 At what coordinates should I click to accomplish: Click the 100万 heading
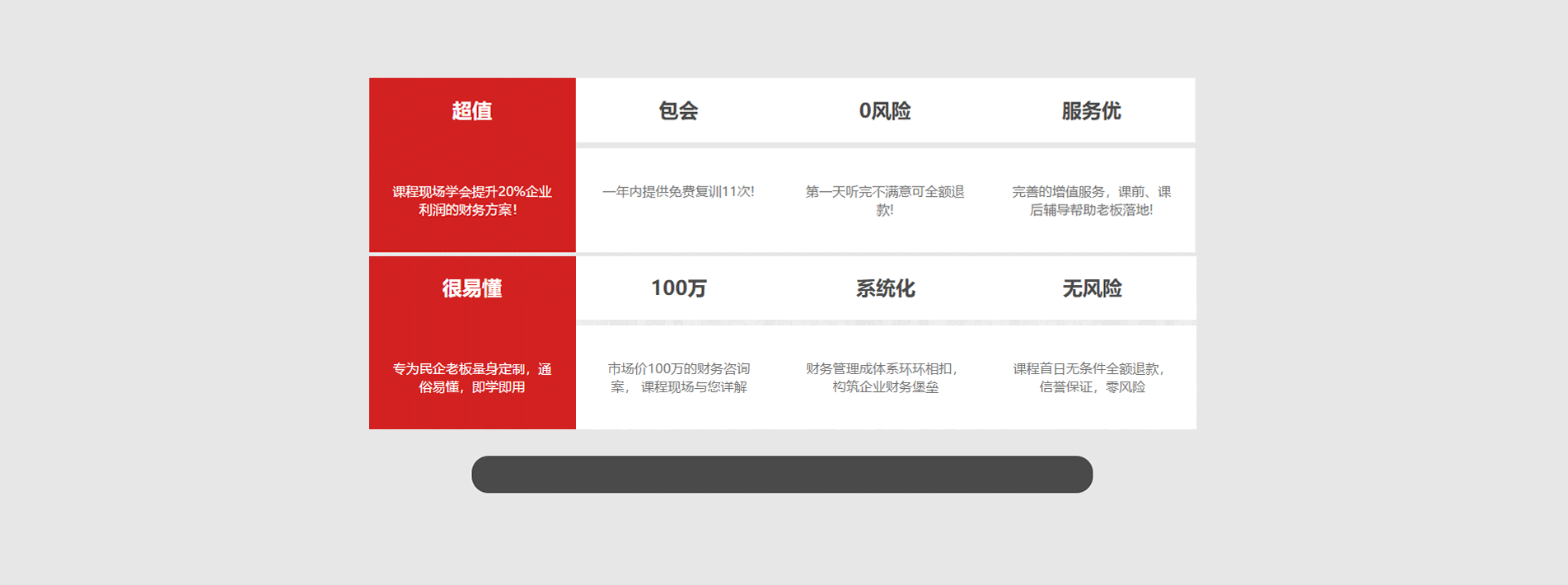[x=678, y=288]
